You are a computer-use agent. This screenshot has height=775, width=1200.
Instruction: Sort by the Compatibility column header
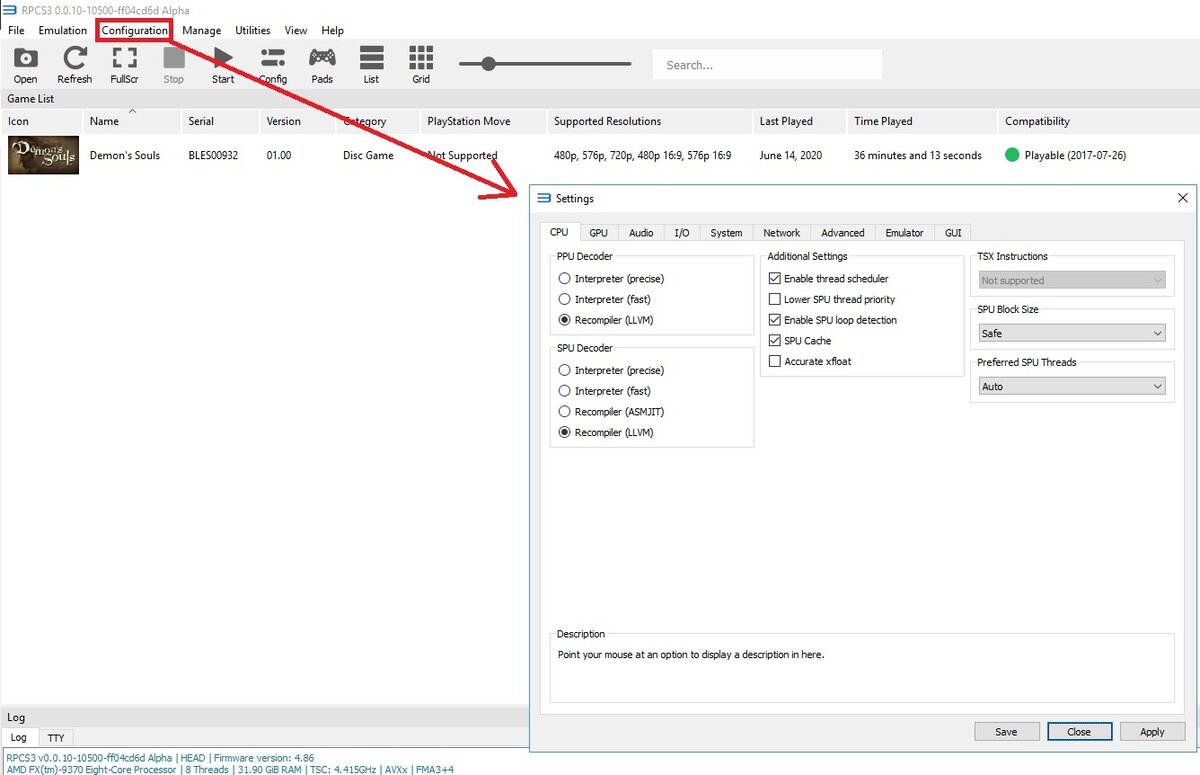pyautogui.click(x=1098, y=121)
